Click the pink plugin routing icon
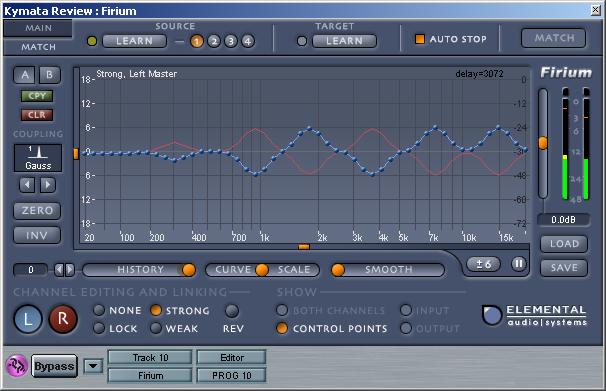This screenshot has height=391, width=606. pos(17,366)
